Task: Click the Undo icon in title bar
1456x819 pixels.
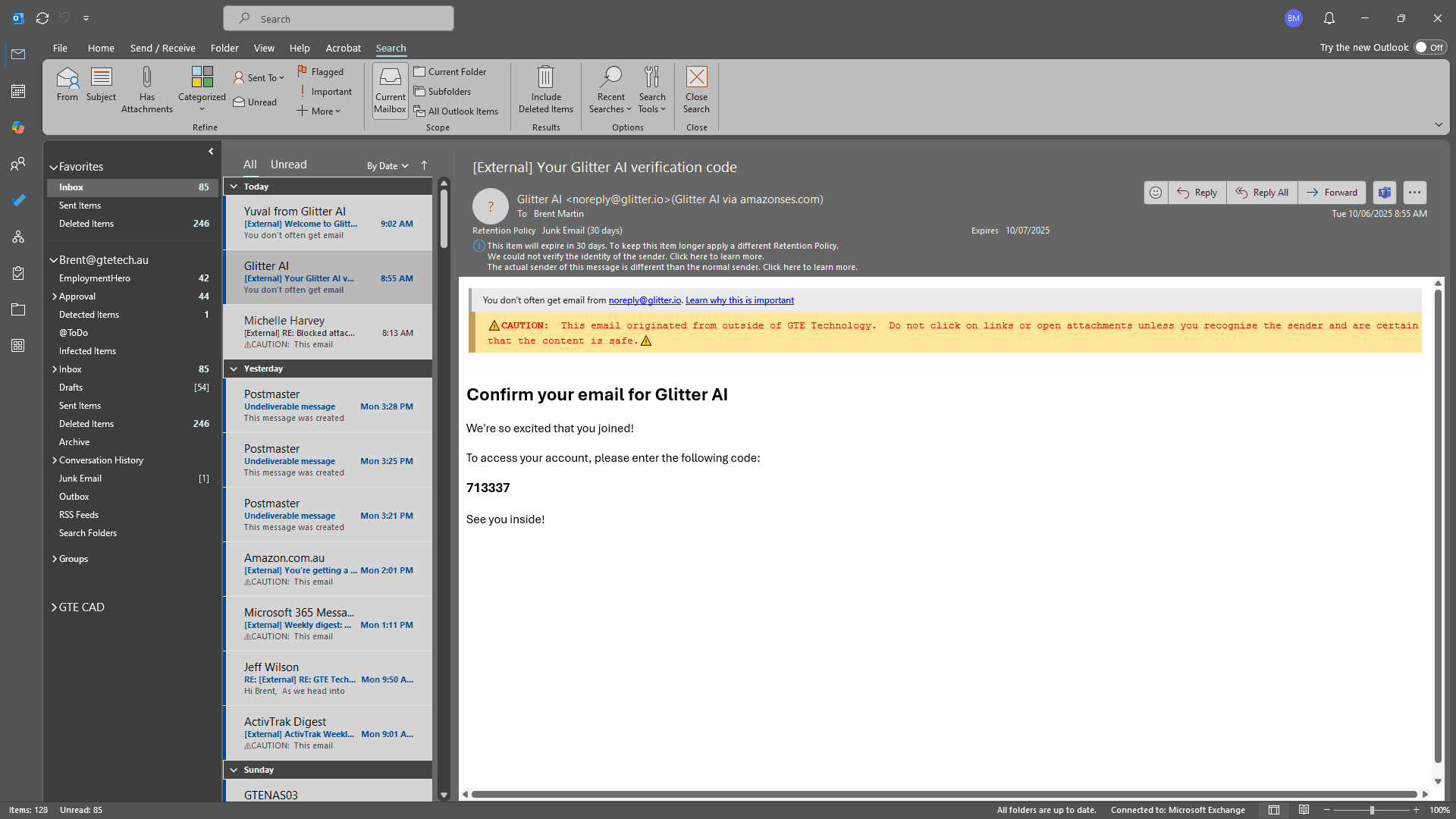Action: pos(64,18)
